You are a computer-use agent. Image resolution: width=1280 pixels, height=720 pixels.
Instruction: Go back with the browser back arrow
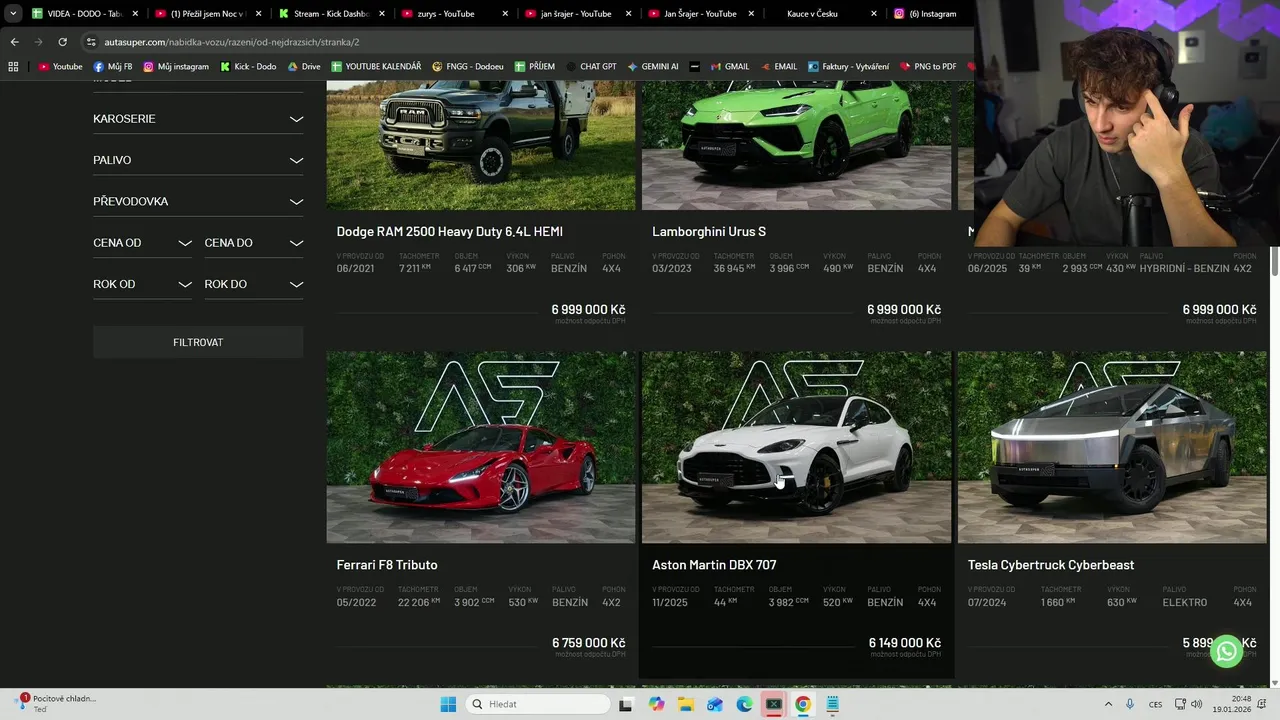tap(14, 42)
